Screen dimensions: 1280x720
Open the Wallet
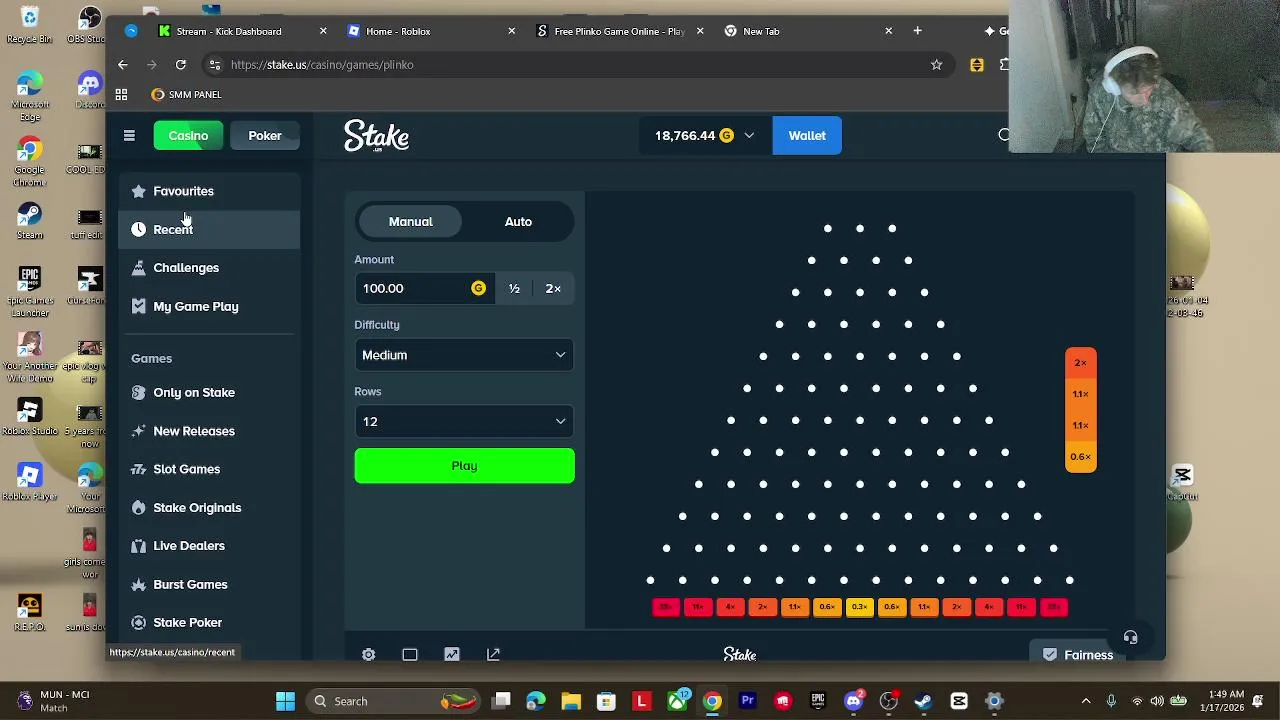click(807, 135)
